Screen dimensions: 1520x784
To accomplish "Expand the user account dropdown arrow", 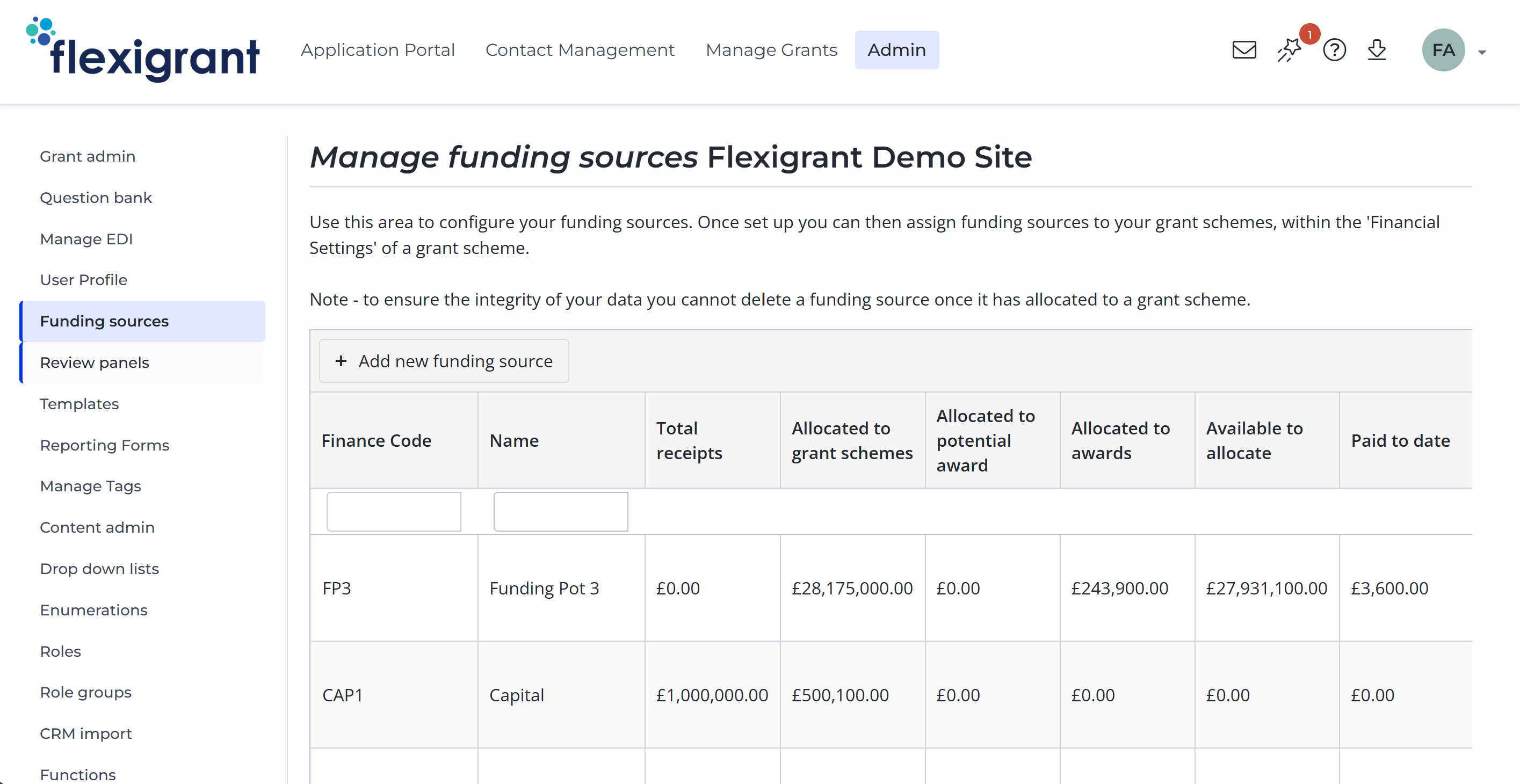I will pos(1482,53).
